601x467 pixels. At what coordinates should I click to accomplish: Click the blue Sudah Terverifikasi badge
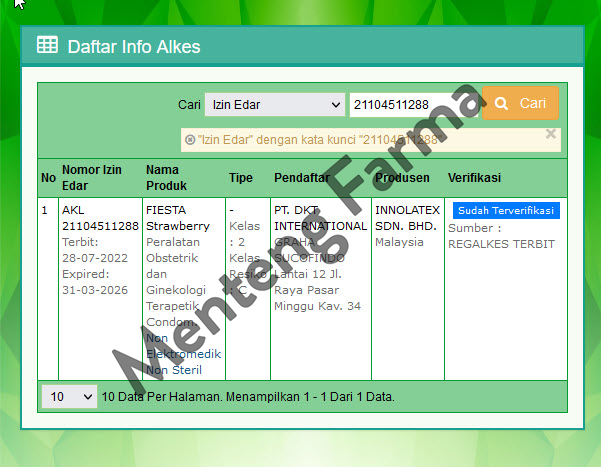click(x=505, y=211)
